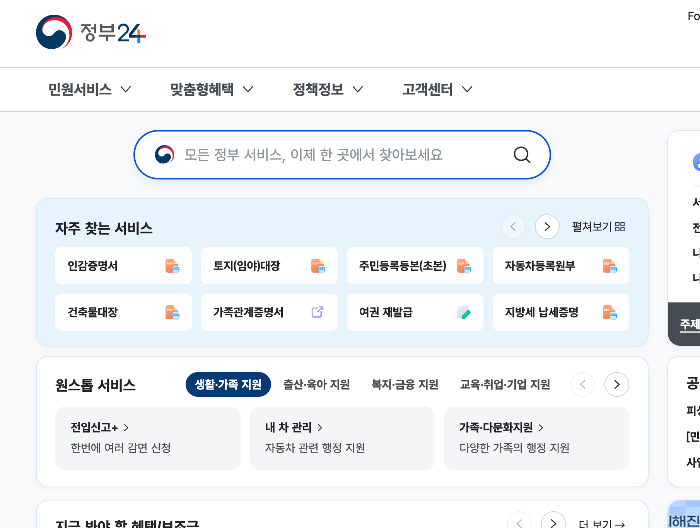Click the grid icon beside 펼쳐보기
Image resolution: width=700 pixels, height=528 pixels.
(x=620, y=227)
